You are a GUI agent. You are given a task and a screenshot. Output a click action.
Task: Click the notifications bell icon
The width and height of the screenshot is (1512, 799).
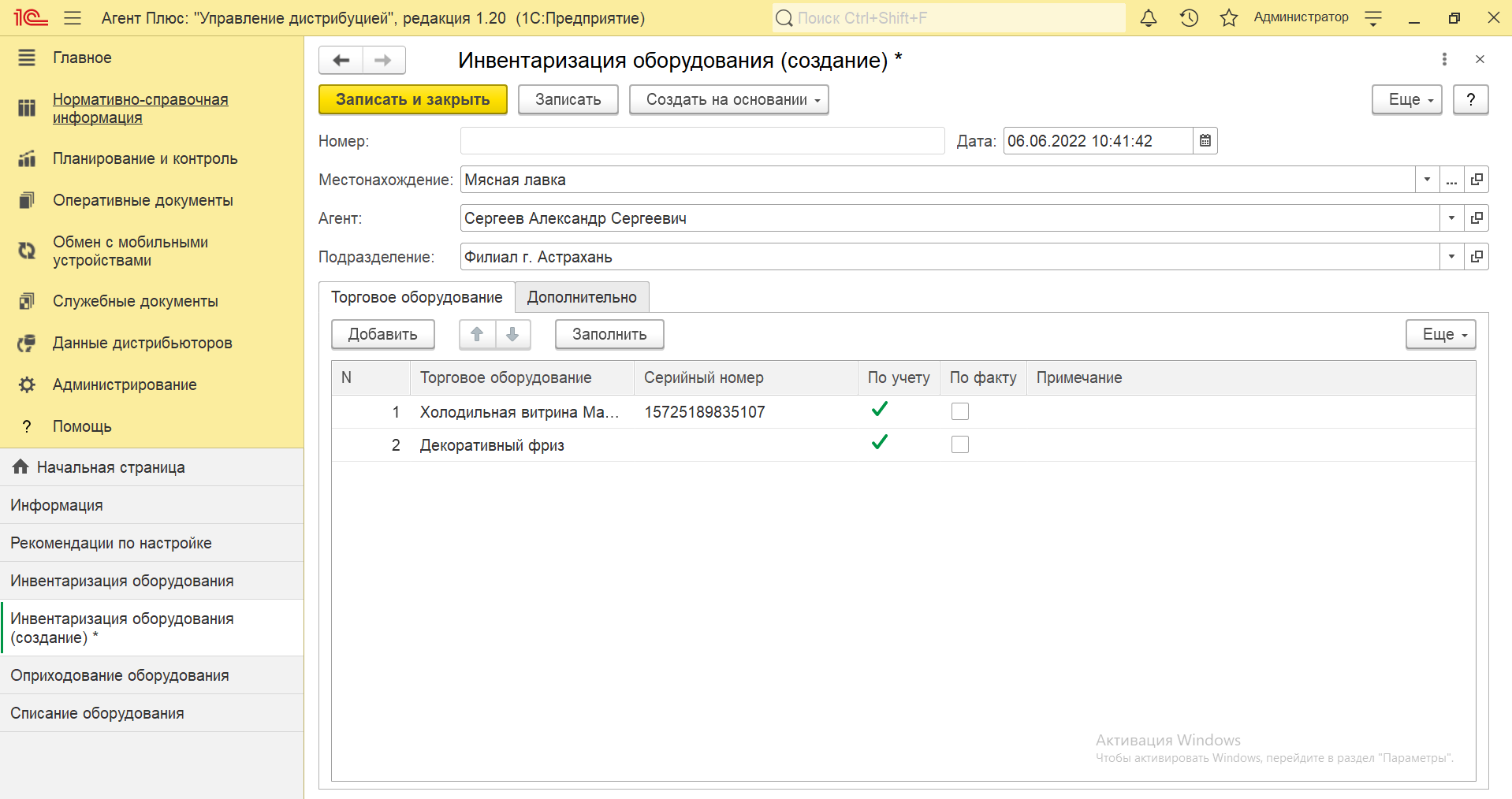1149,18
